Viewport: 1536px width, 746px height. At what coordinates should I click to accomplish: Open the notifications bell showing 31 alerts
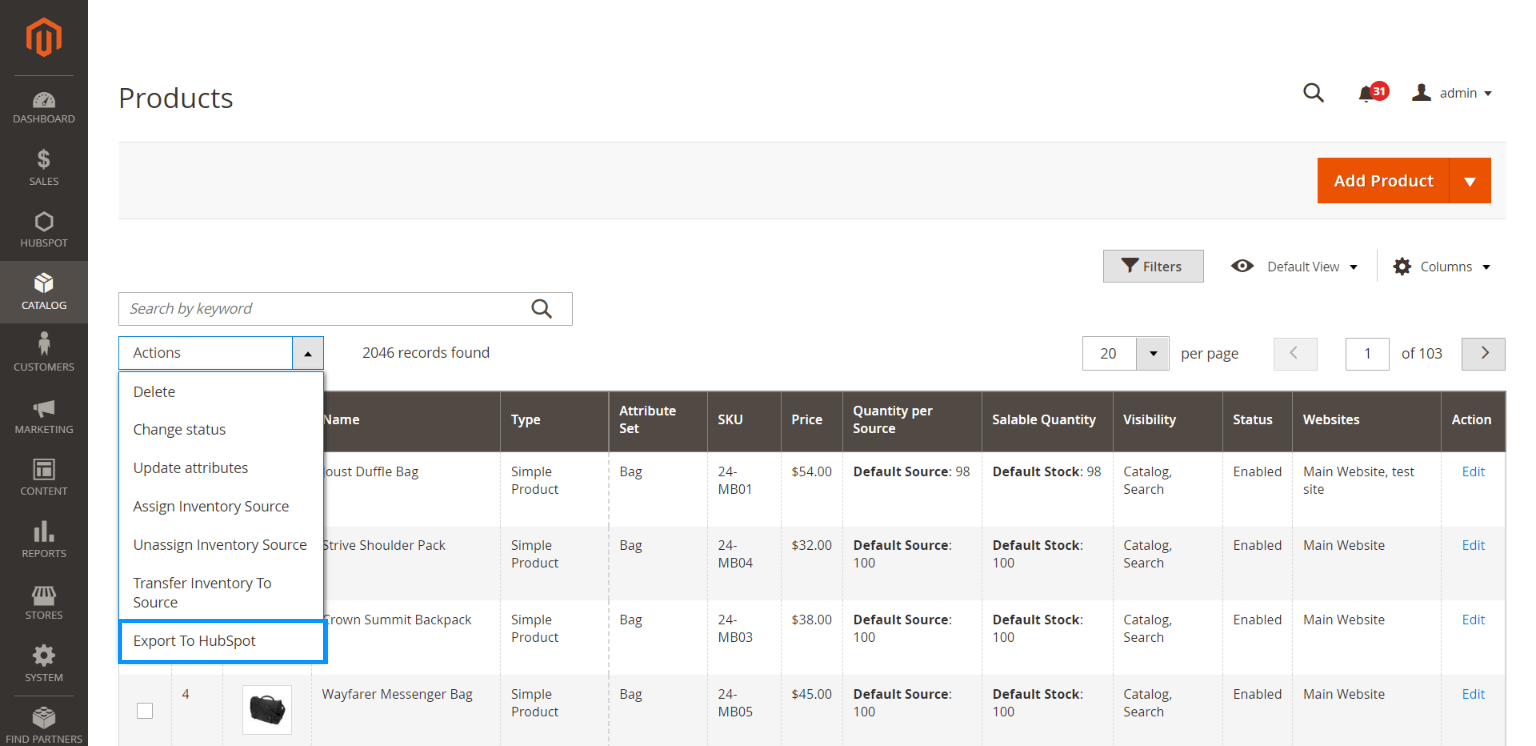(x=1369, y=92)
